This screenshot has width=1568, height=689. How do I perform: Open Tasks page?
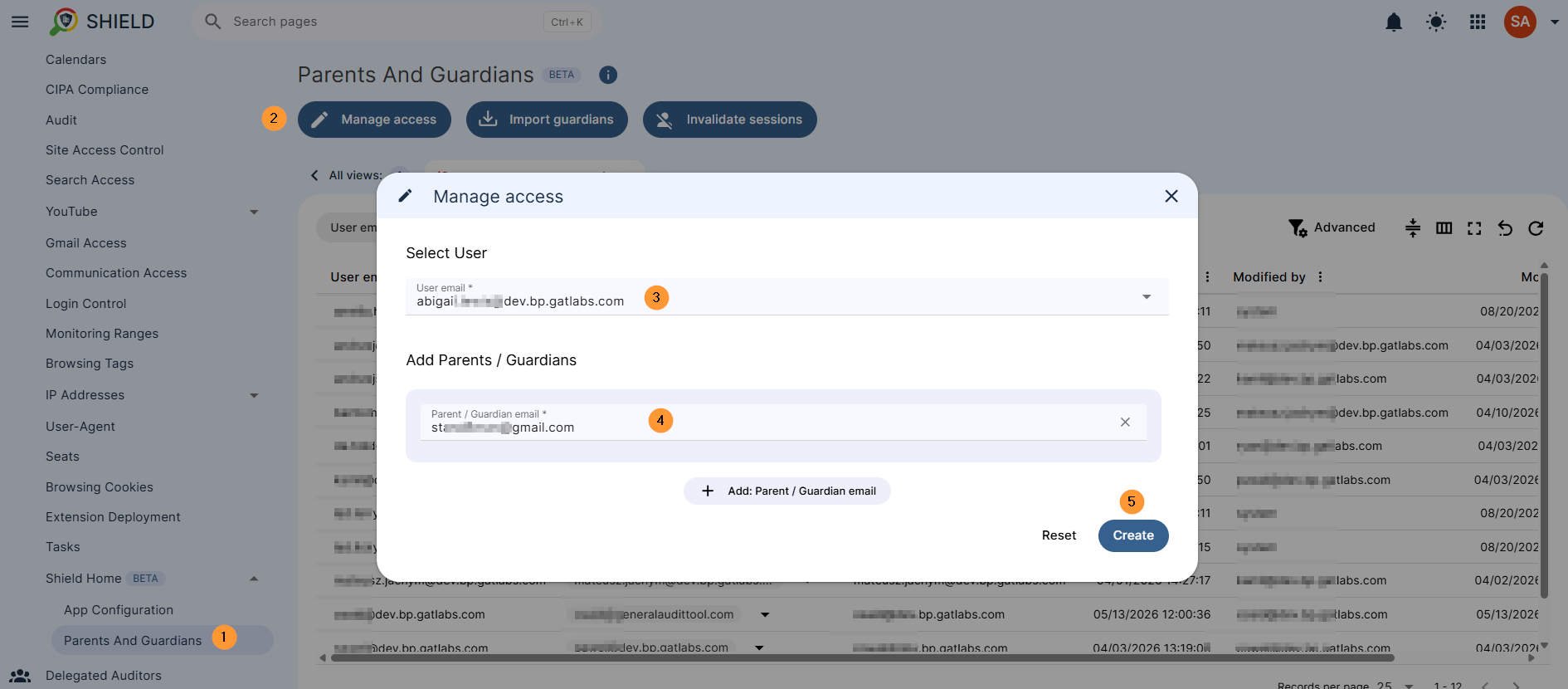[x=63, y=547]
